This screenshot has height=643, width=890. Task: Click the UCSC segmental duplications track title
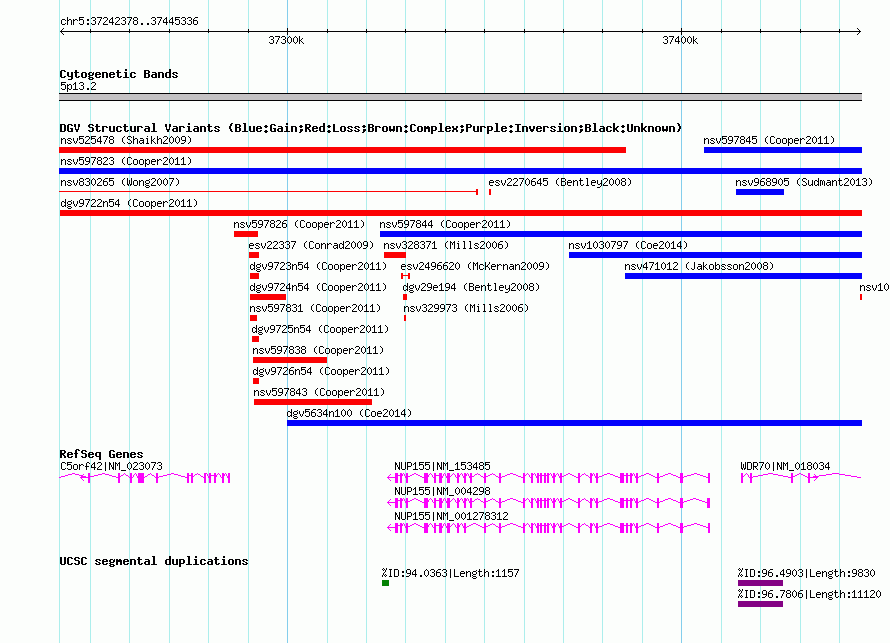pos(154,561)
